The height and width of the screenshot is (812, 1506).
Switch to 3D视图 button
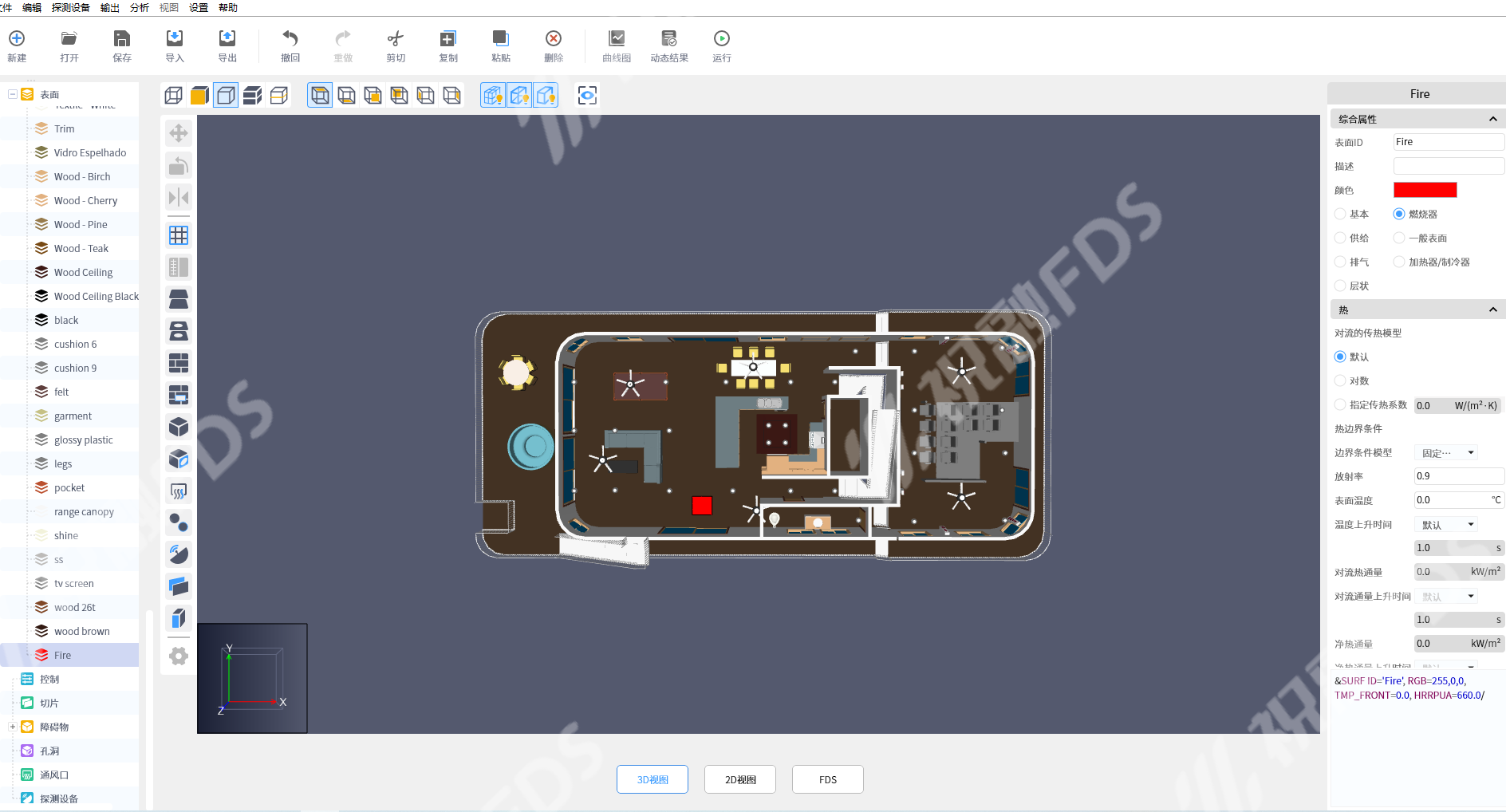point(652,779)
